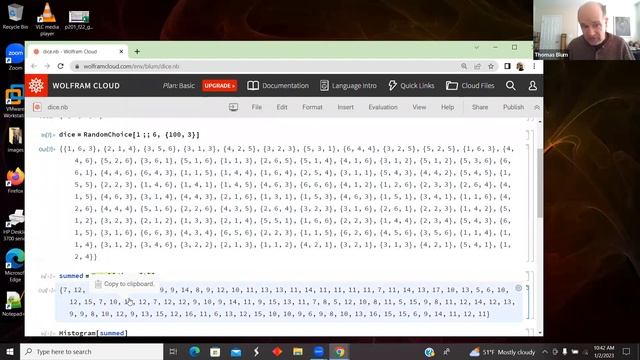Viewport: 640px width, 360px height.
Task: Open the Zoom desktop shortcut
Action: [16, 57]
